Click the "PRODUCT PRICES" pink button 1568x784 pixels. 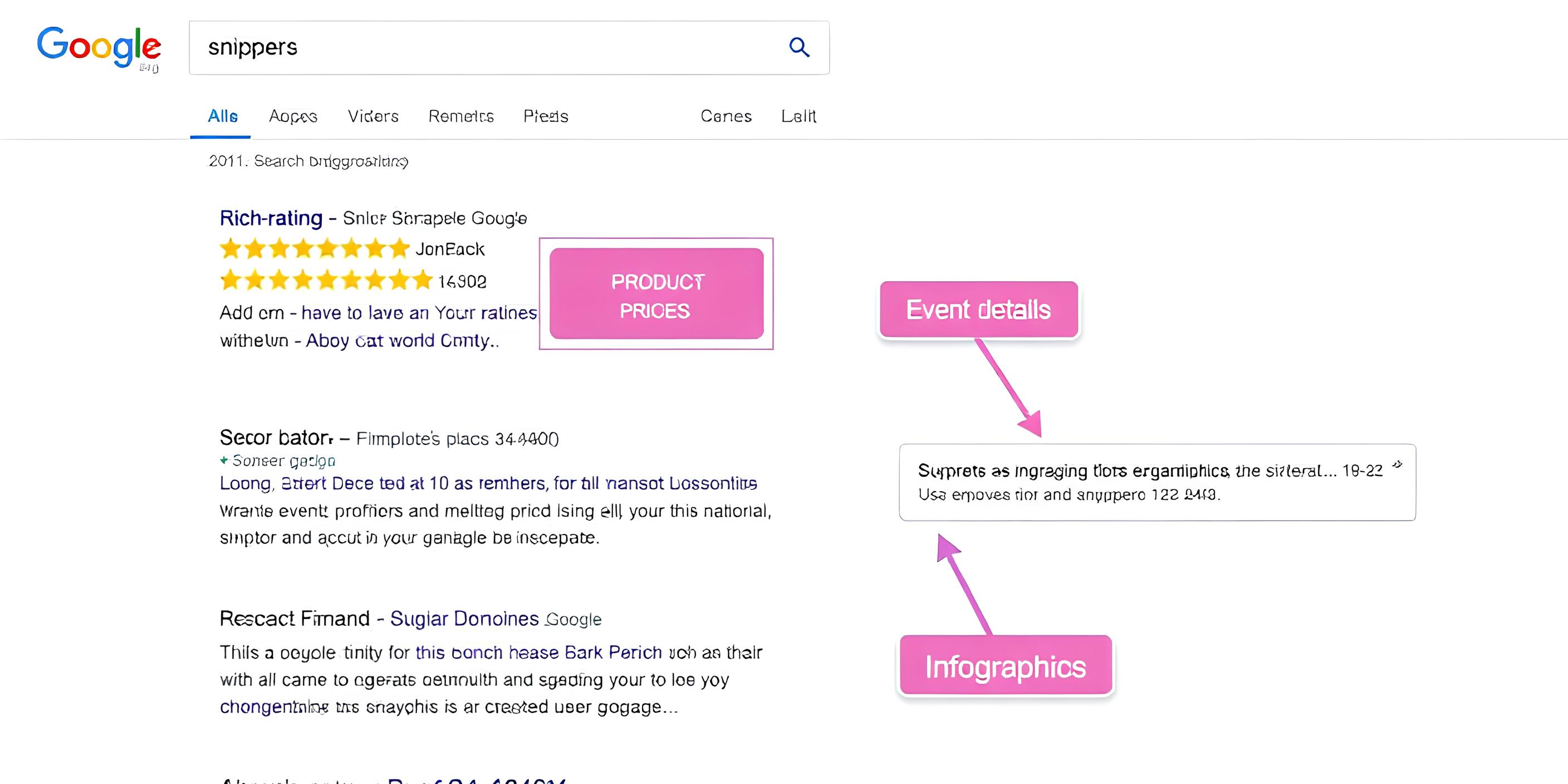[x=656, y=293]
